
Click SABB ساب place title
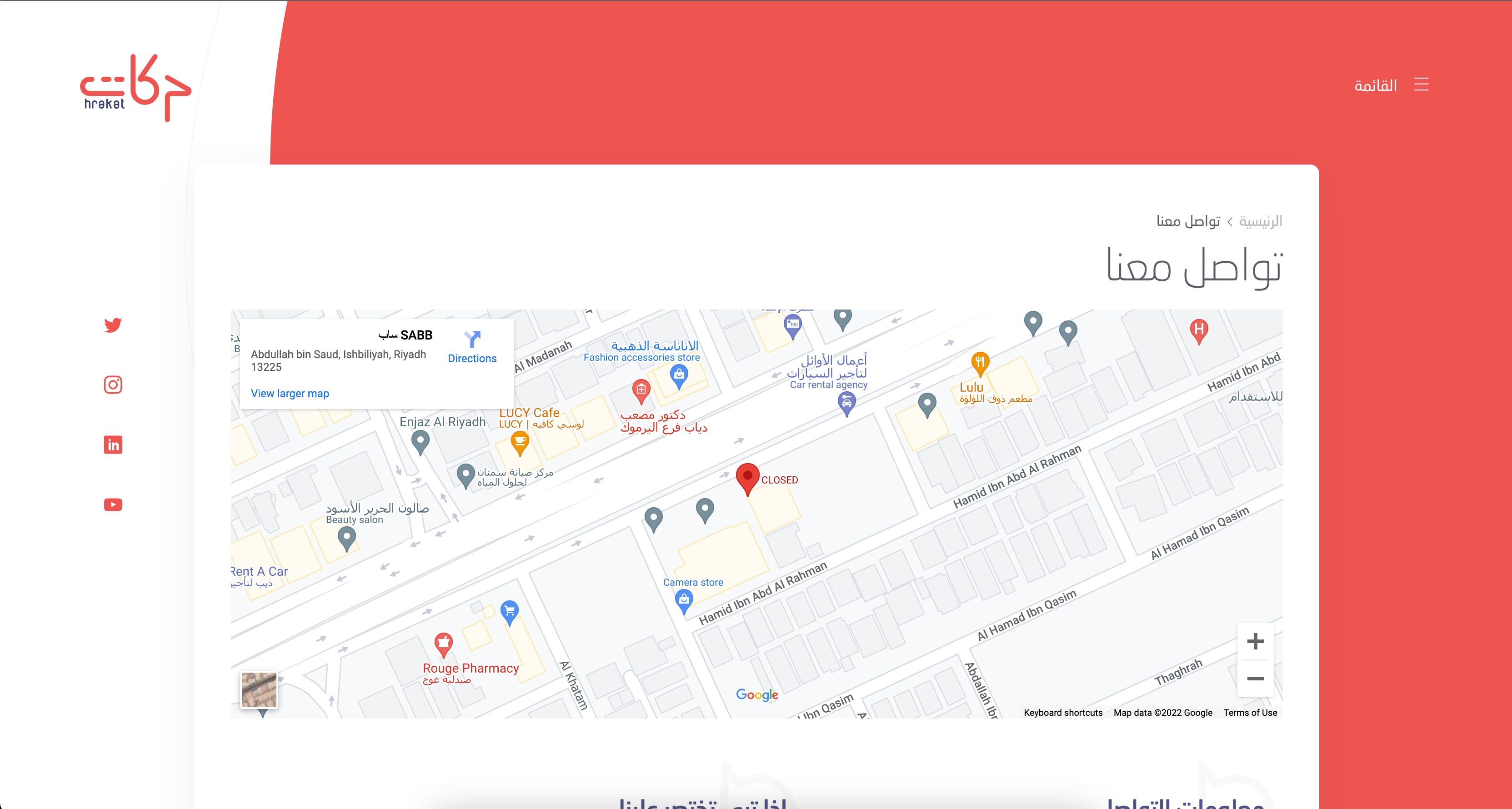coord(405,335)
